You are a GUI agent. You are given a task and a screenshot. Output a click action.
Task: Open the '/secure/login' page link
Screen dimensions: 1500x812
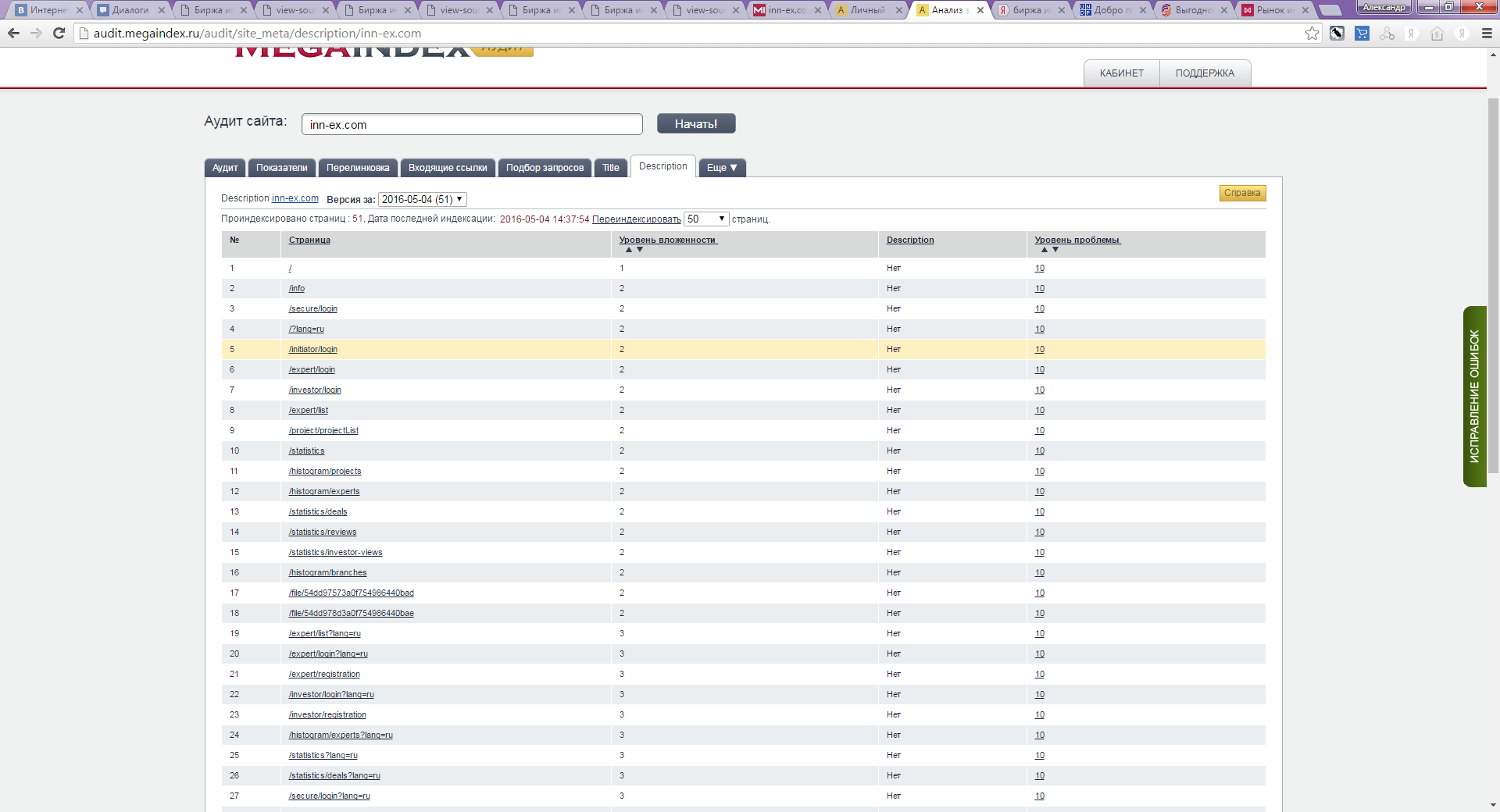coord(313,309)
